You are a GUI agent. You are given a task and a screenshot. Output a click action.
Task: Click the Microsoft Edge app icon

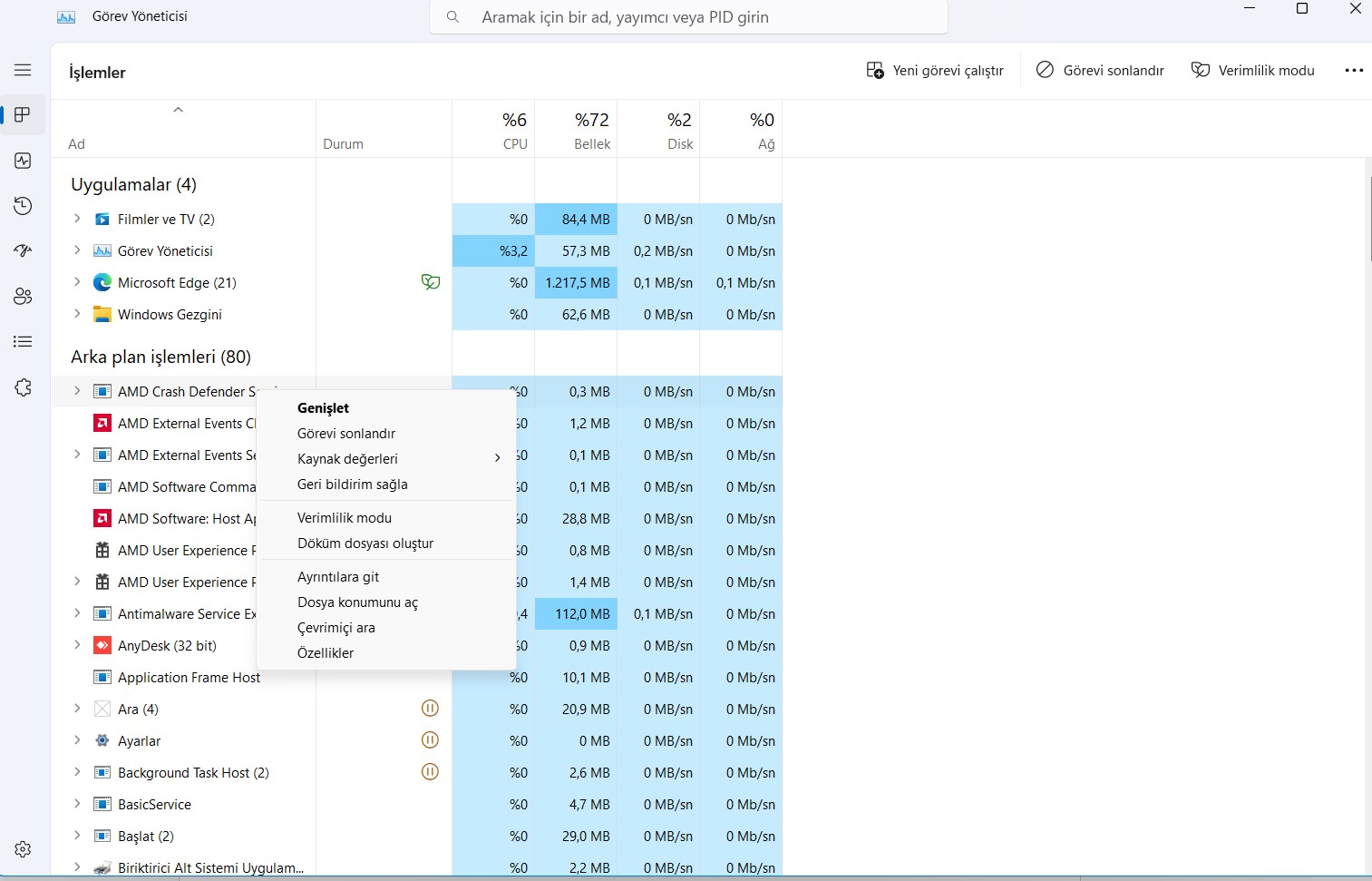point(102,283)
